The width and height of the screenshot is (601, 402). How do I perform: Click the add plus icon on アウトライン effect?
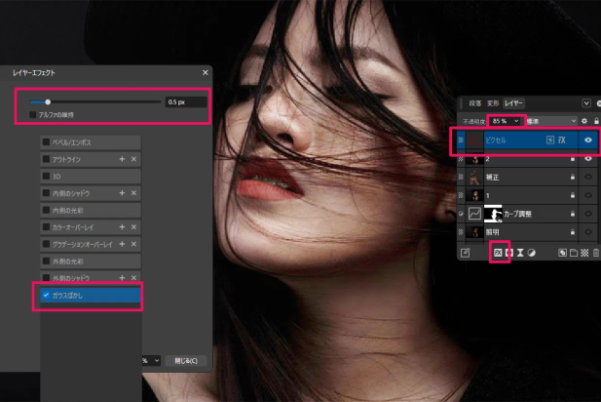pos(122,159)
